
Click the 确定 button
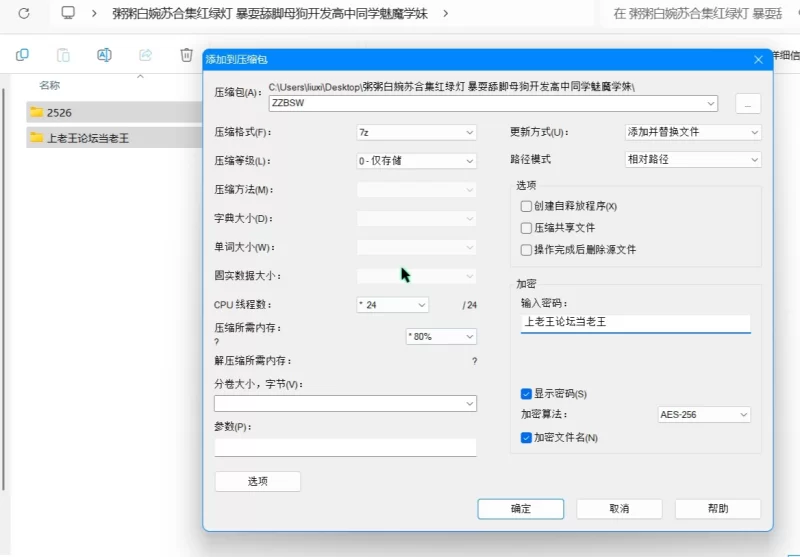click(x=520, y=509)
